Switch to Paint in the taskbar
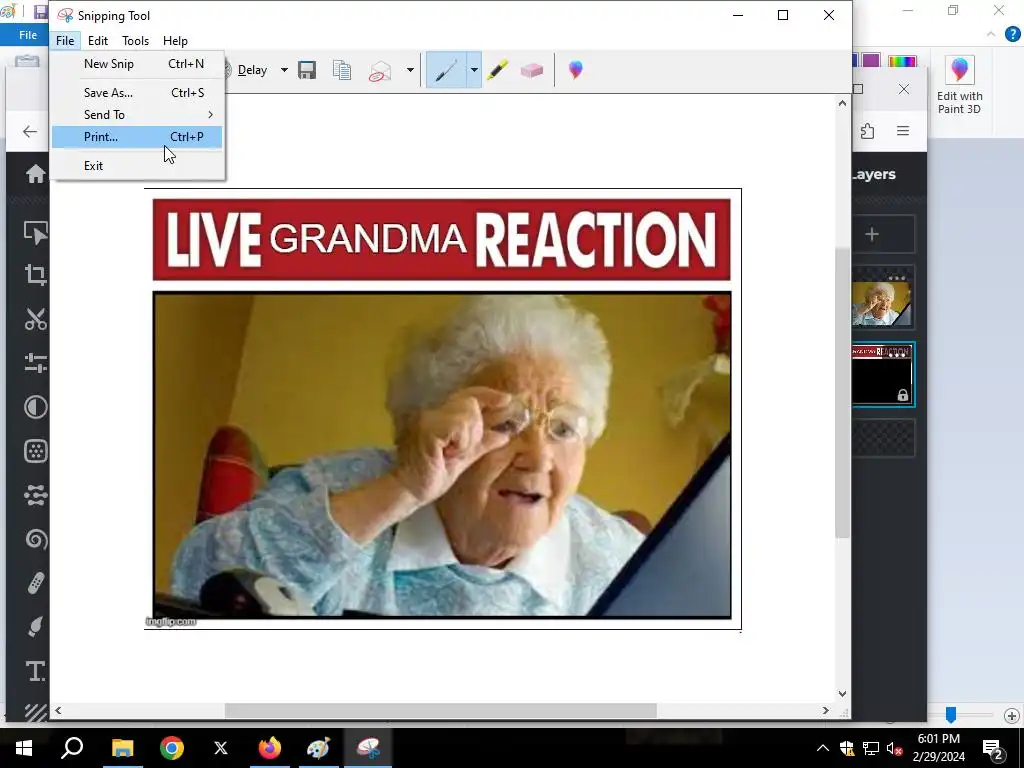The image size is (1024, 768). tap(319, 748)
